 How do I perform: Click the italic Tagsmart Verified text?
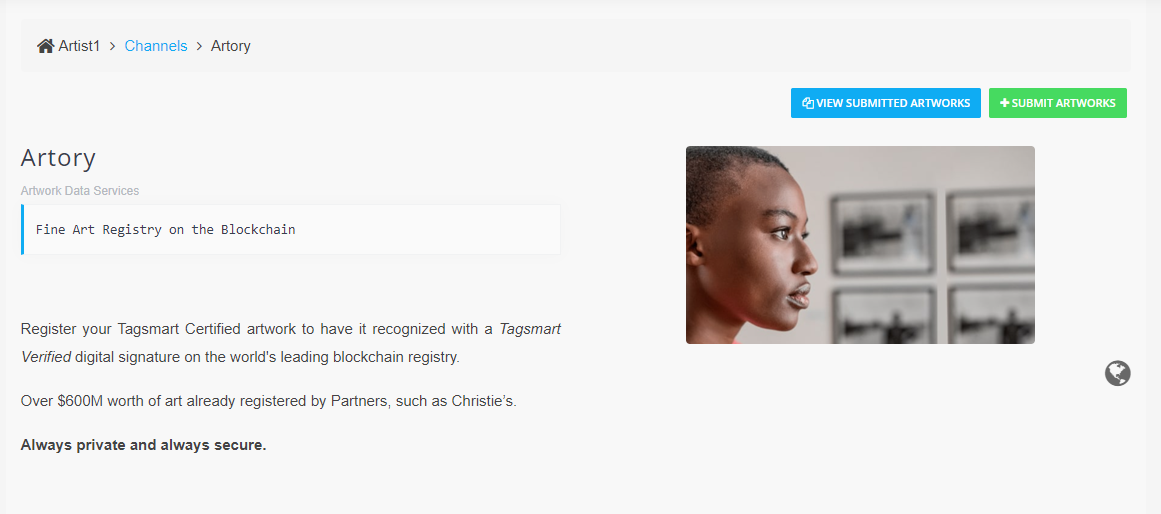(529, 329)
